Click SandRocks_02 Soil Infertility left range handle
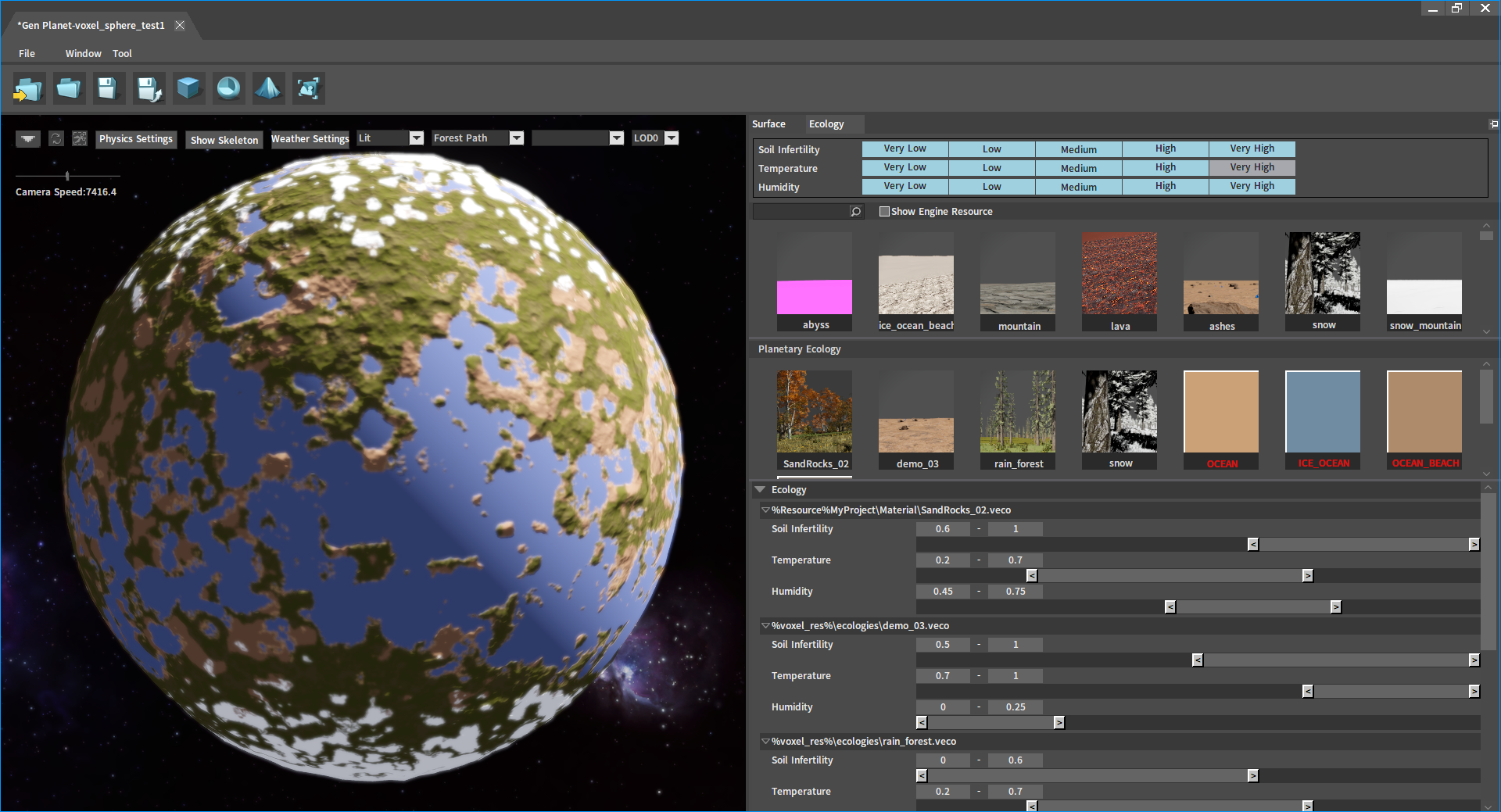 (1253, 545)
